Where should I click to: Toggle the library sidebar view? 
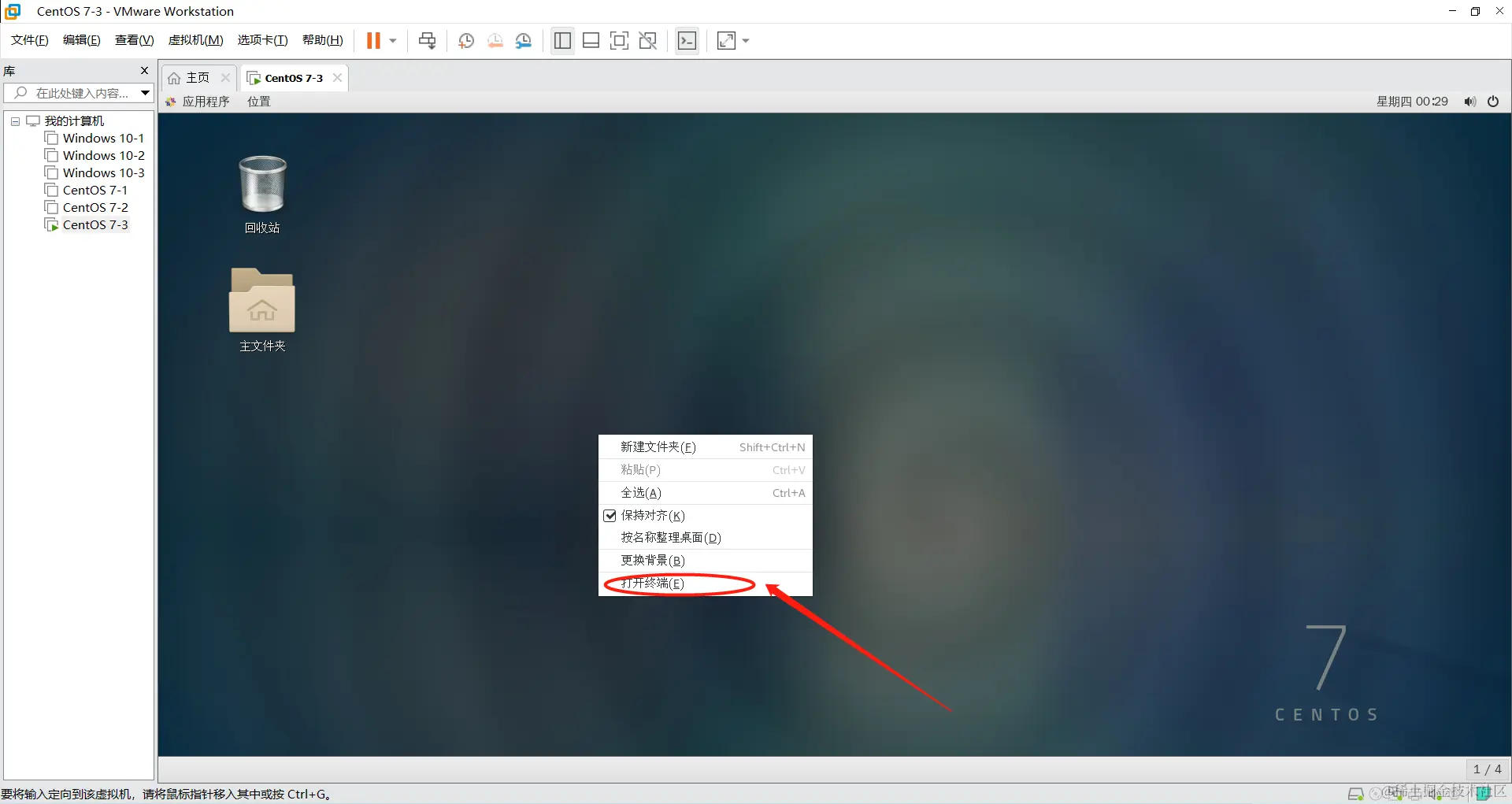click(562, 40)
